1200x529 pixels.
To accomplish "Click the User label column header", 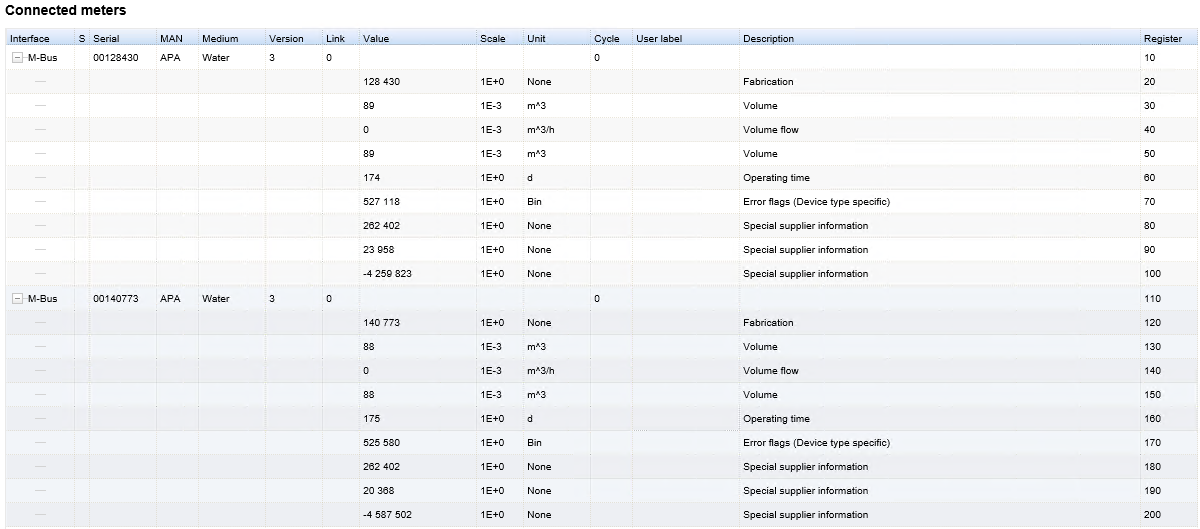I will tap(658, 39).
